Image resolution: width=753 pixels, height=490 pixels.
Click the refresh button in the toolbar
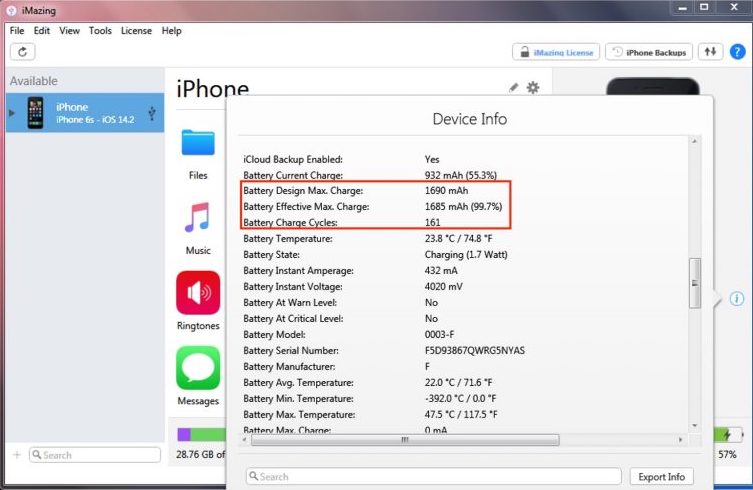point(22,51)
